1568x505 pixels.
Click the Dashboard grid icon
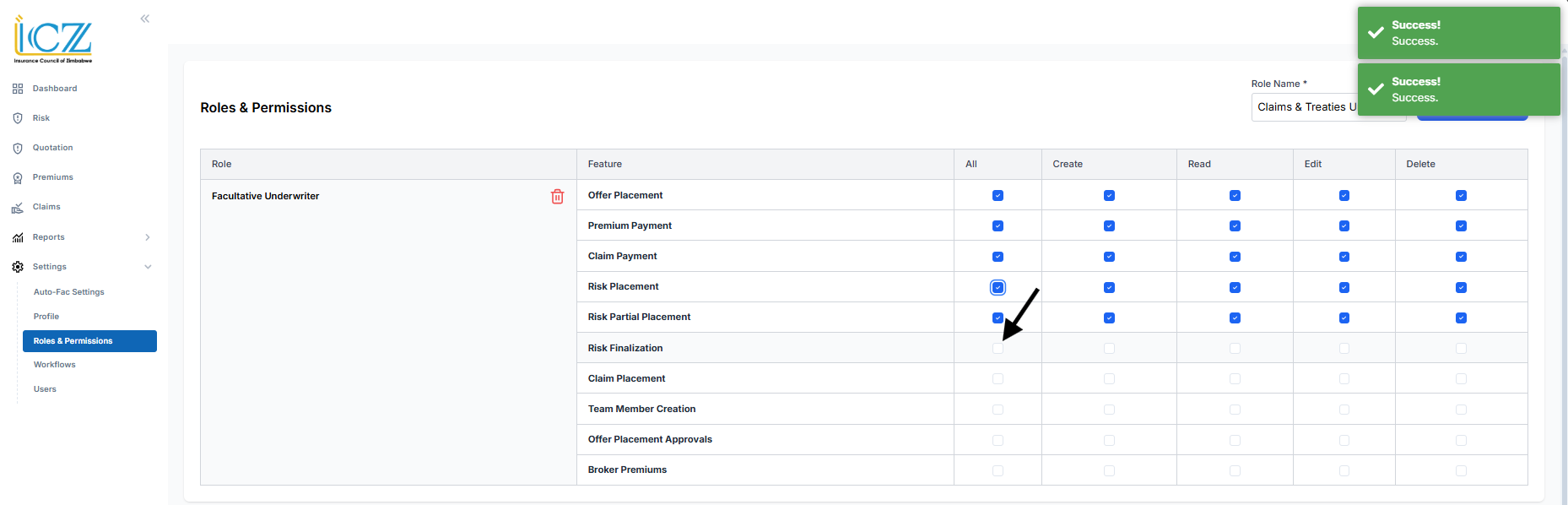18,89
